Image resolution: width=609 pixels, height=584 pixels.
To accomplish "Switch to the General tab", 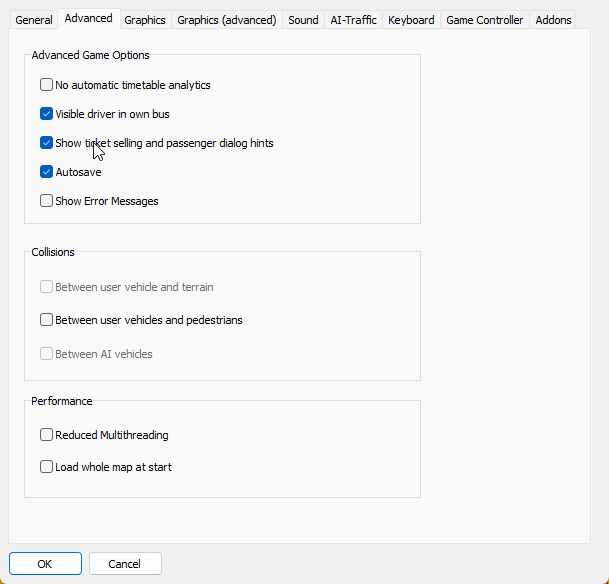I will (x=33, y=20).
